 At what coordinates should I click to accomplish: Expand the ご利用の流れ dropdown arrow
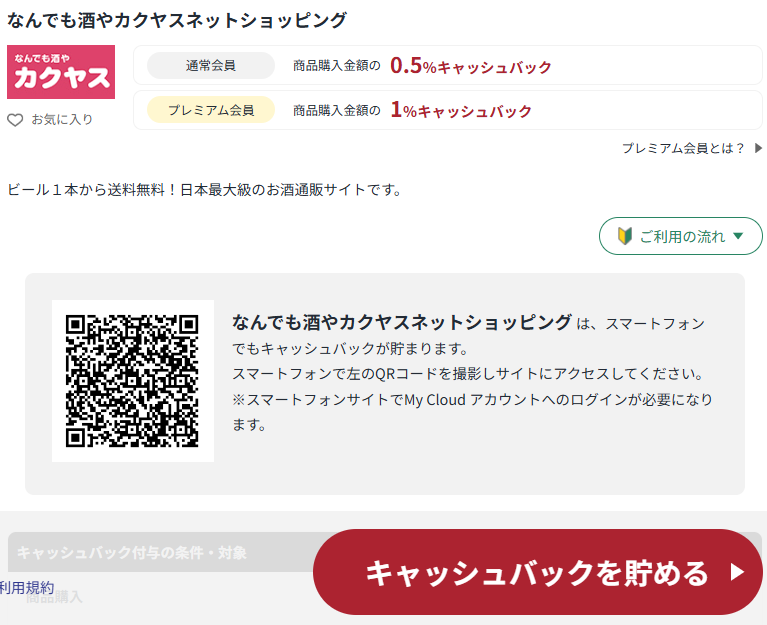pyautogui.click(x=739, y=237)
